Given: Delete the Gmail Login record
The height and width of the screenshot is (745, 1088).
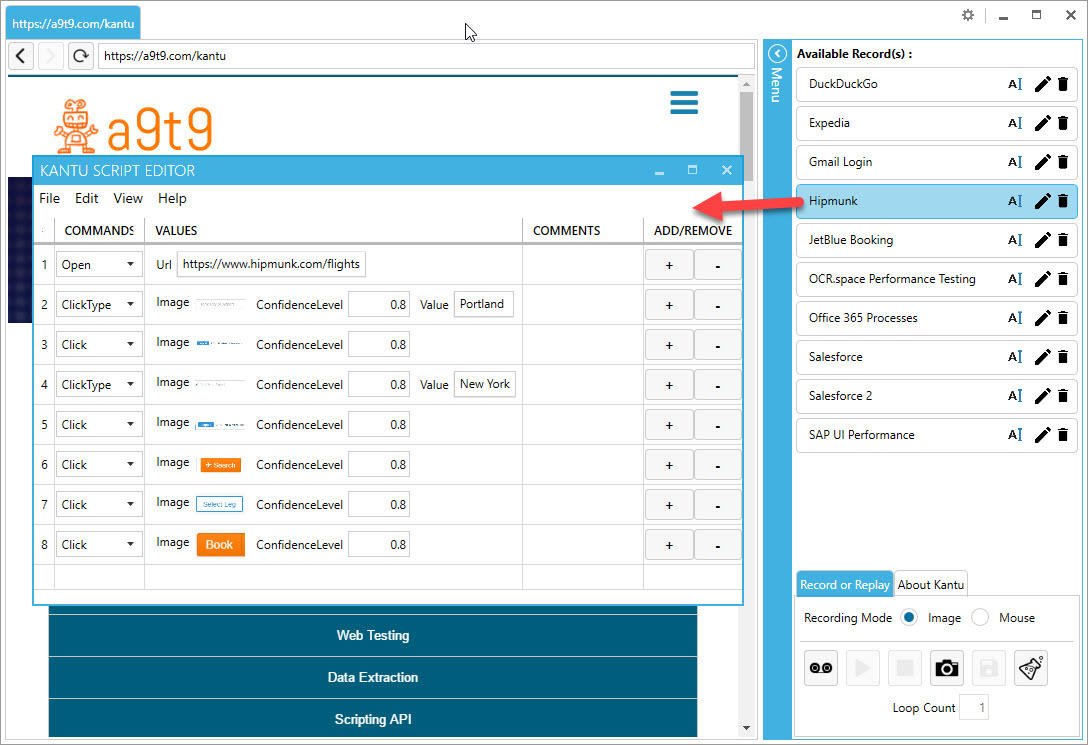Looking at the screenshot, I should (x=1063, y=162).
